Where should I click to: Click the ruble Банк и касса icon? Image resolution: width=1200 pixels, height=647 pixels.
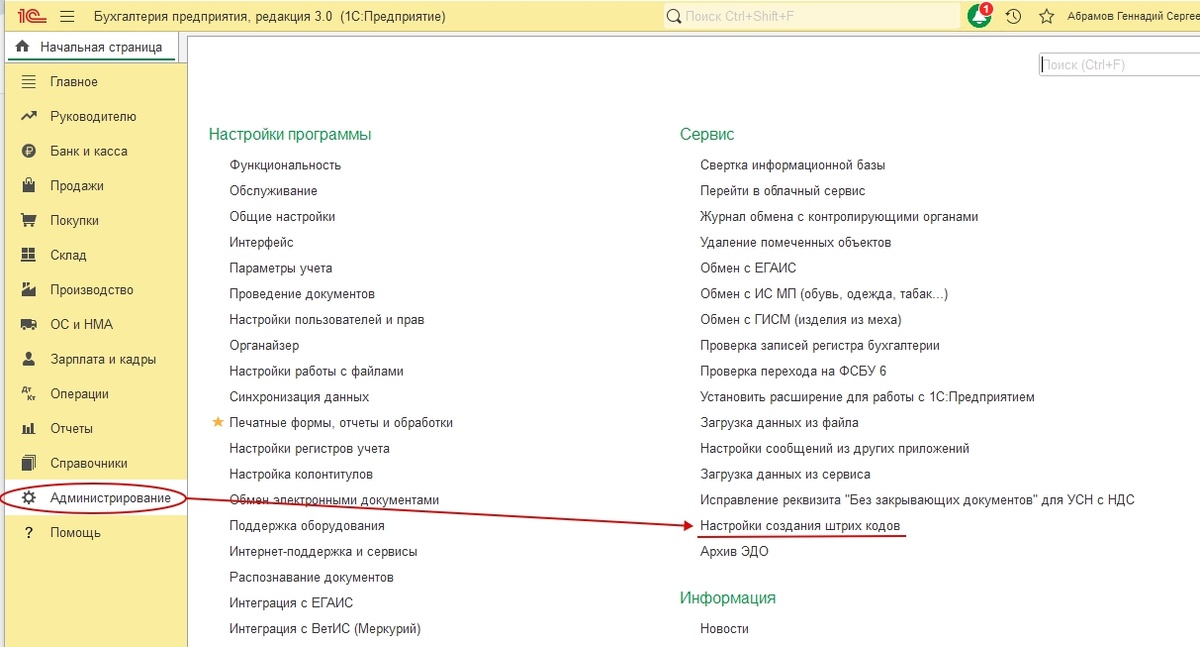[29, 151]
